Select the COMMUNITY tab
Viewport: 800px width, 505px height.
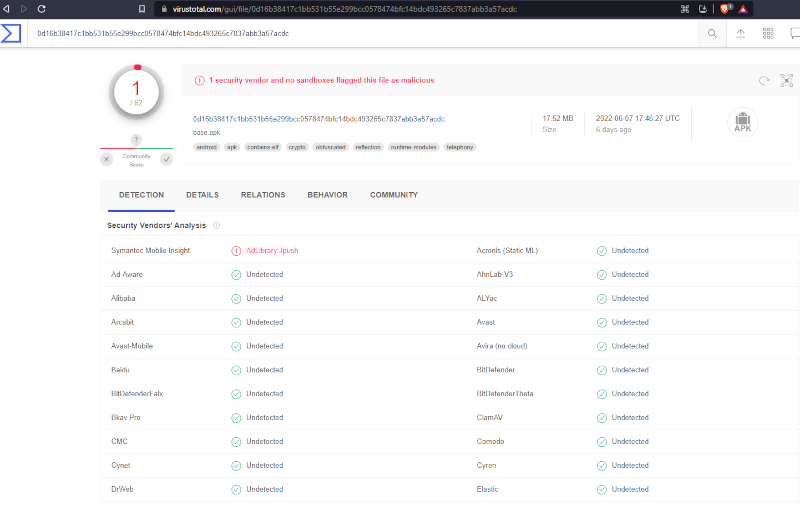[393, 195]
